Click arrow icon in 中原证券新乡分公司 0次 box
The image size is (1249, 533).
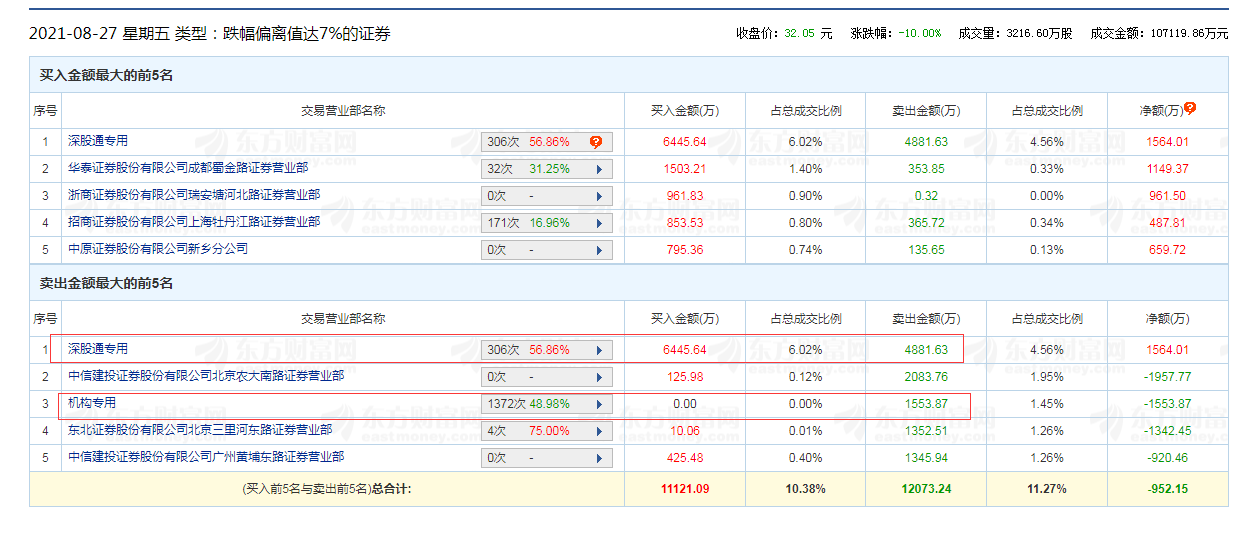click(599, 250)
